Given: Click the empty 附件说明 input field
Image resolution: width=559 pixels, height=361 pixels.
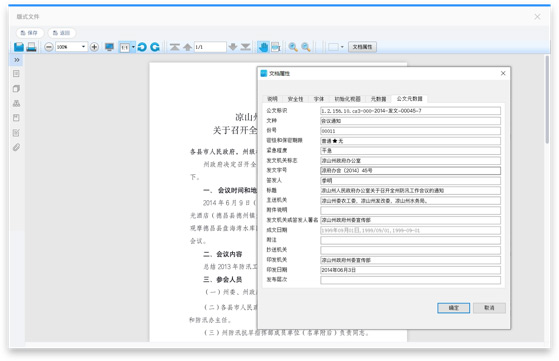Looking at the screenshot, I should click(x=410, y=210).
